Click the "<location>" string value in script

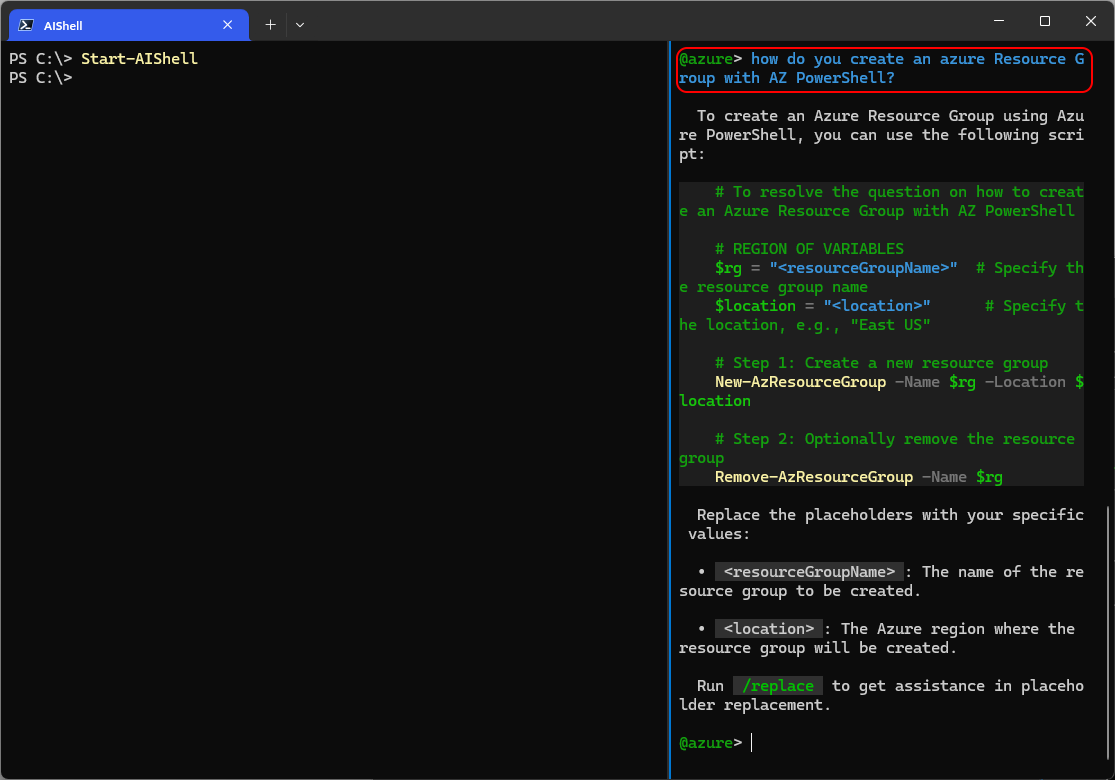click(x=877, y=306)
